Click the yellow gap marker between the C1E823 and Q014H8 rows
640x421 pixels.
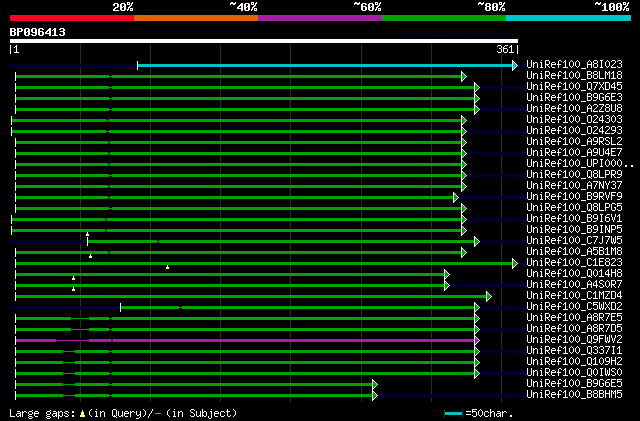point(167,267)
